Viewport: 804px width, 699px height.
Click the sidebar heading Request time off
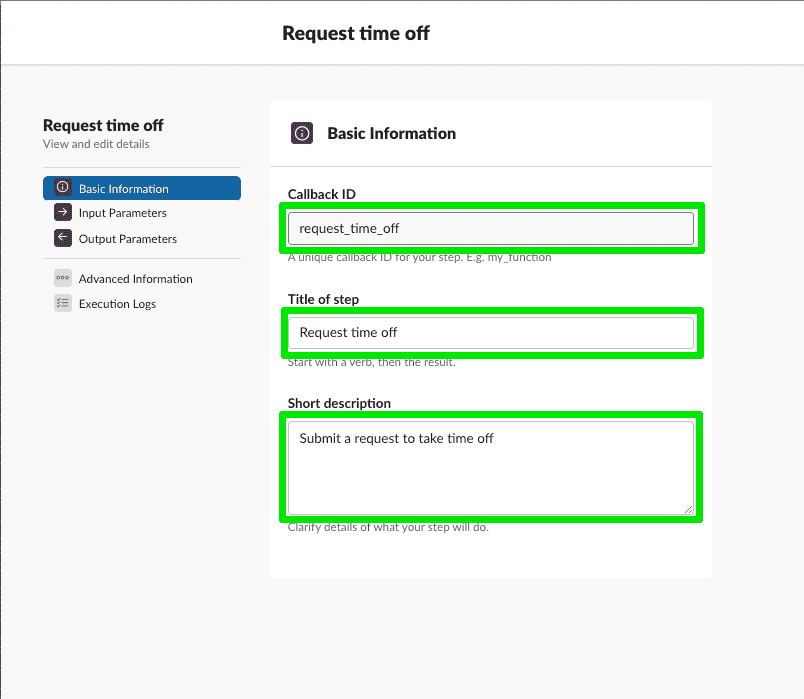(x=103, y=125)
